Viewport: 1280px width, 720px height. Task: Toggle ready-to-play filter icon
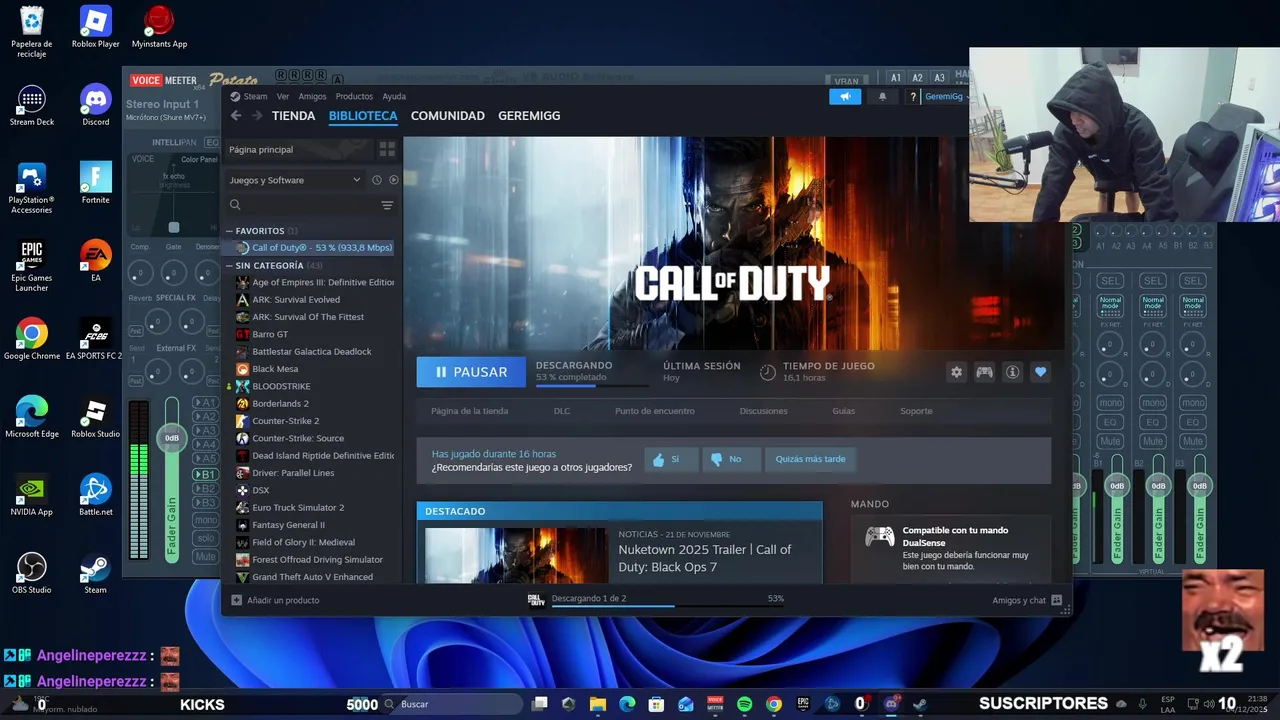(x=394, y=180)
